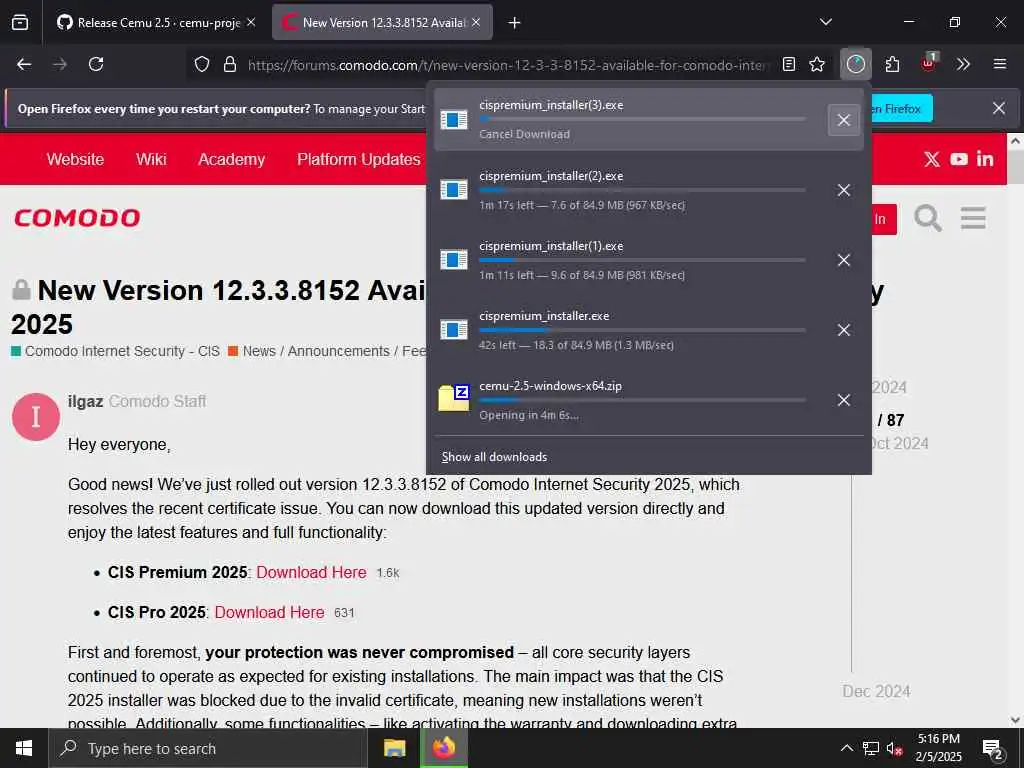Viewport: 1024px width, 768px height.
Task: Open the forum hamburger menu
Action: (x=973, y=218)
